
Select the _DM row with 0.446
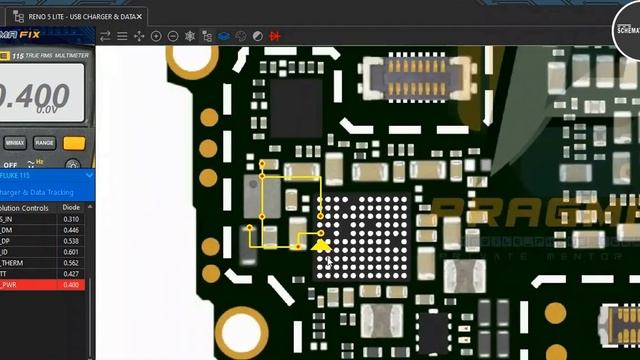(42, 230)
